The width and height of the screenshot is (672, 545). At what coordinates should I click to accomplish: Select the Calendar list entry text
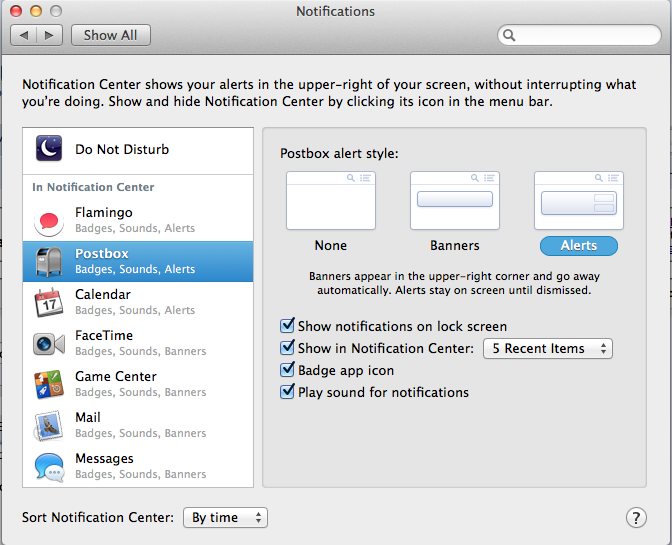(103, 294)
